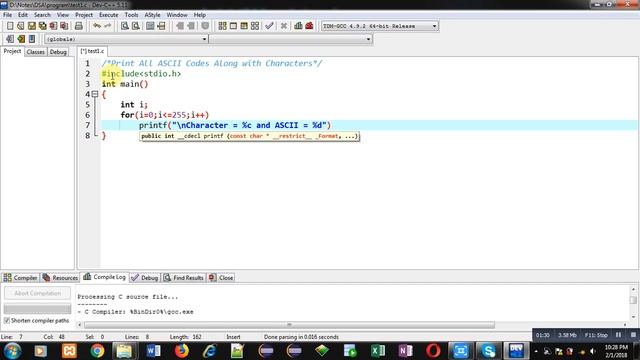Compile the program with Compile icon

click(x=222, y=26)
